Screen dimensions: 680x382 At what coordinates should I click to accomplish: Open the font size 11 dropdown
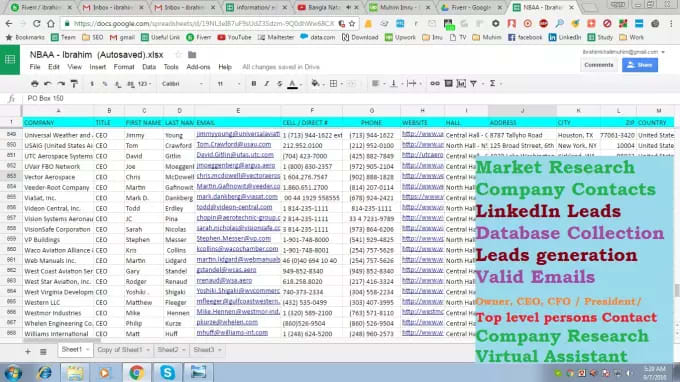click(229, 84)
